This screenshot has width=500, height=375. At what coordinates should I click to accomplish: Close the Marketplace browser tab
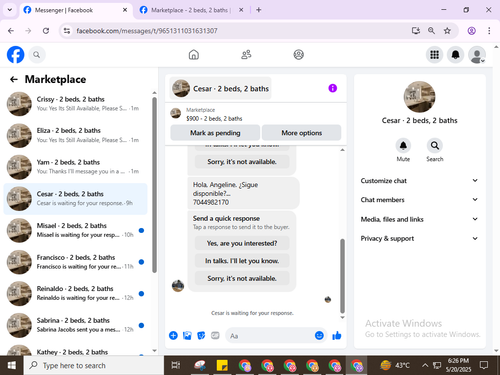click(241, 10)
